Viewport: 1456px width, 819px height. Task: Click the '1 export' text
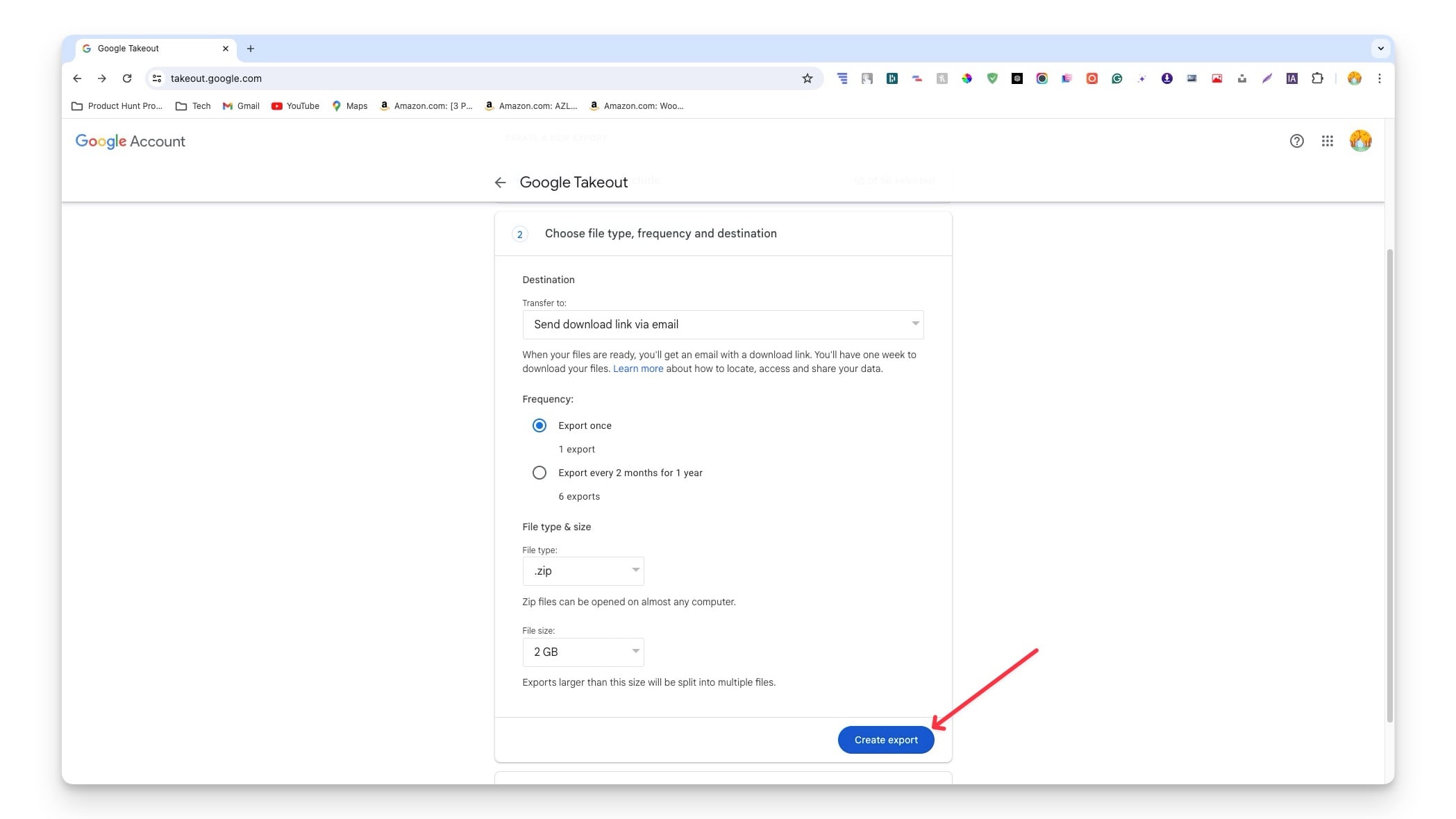click(x=576, y=449)
